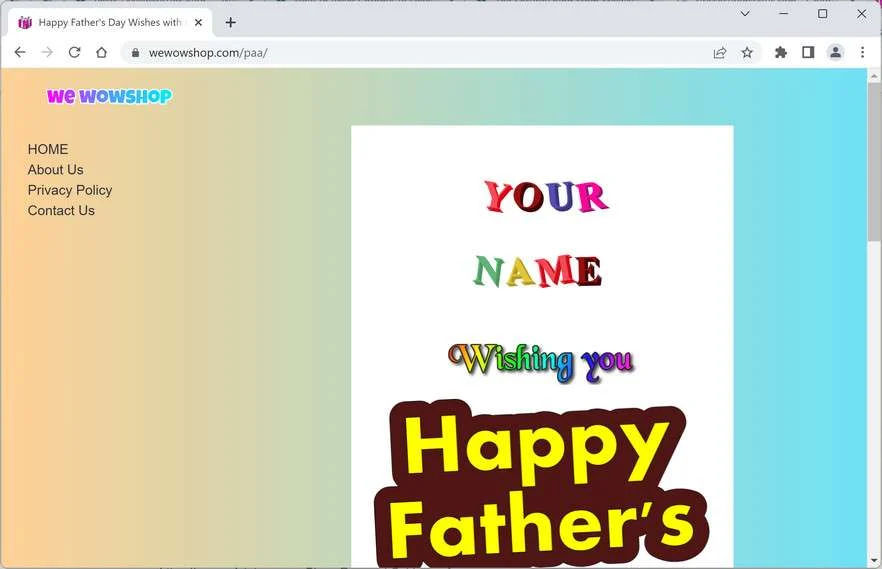The width and height of the screenshot is (882, 569).
Task: Click the colorful NAME text on the card
Action: click(x=538, y=271)
